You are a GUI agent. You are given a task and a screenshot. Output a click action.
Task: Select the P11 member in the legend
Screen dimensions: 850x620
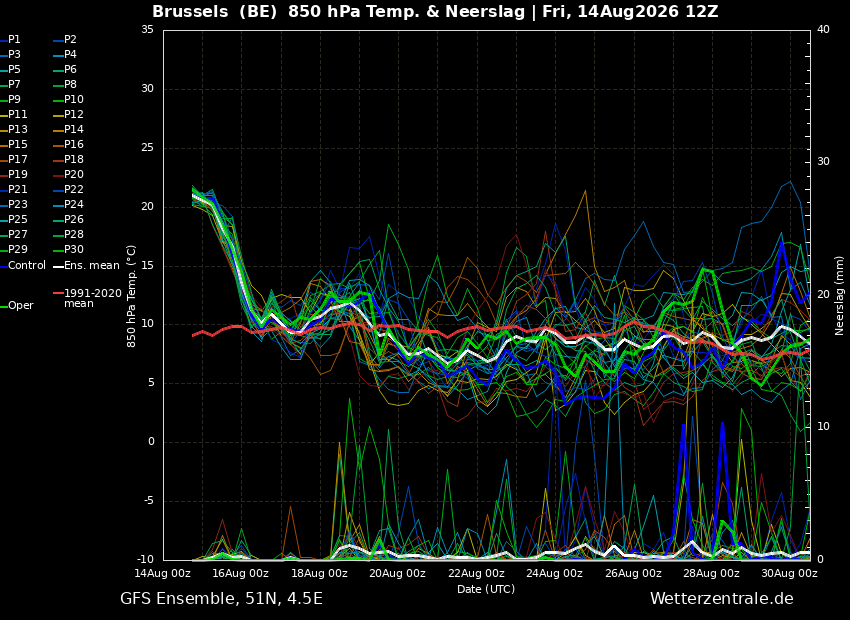tap(14, 114)
